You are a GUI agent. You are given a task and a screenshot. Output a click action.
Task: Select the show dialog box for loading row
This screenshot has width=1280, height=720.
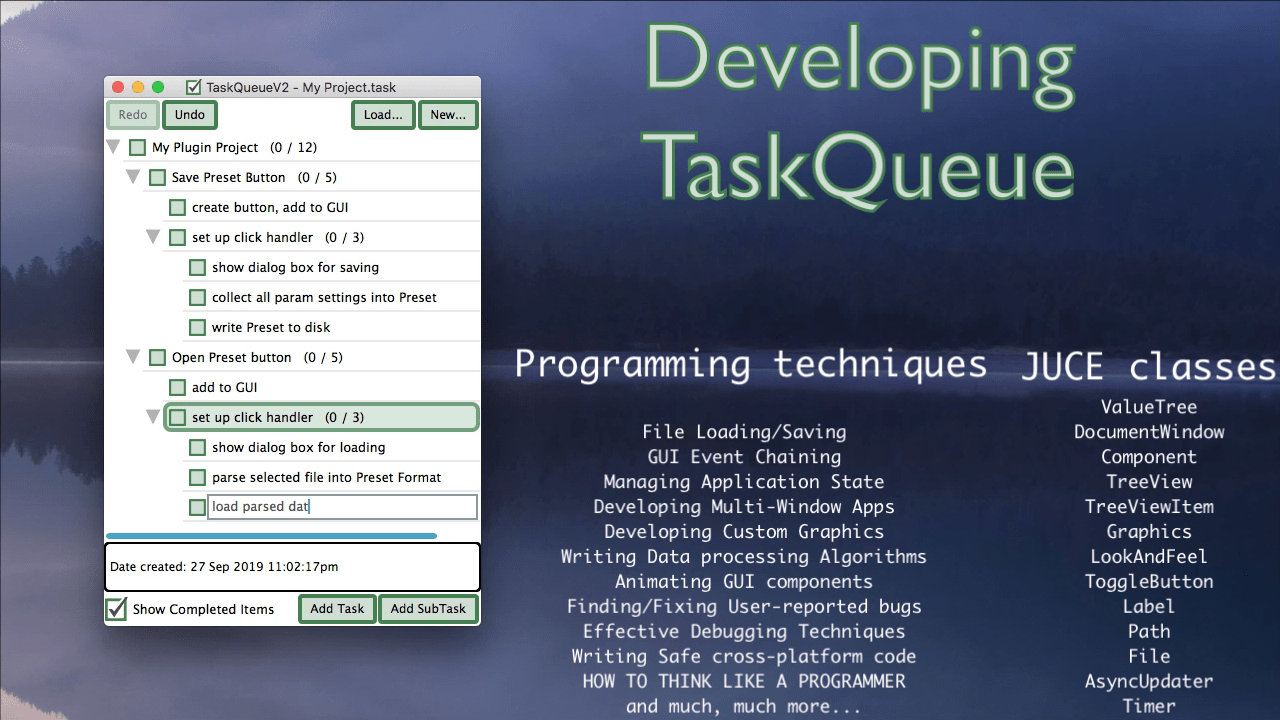click(332, 448)
